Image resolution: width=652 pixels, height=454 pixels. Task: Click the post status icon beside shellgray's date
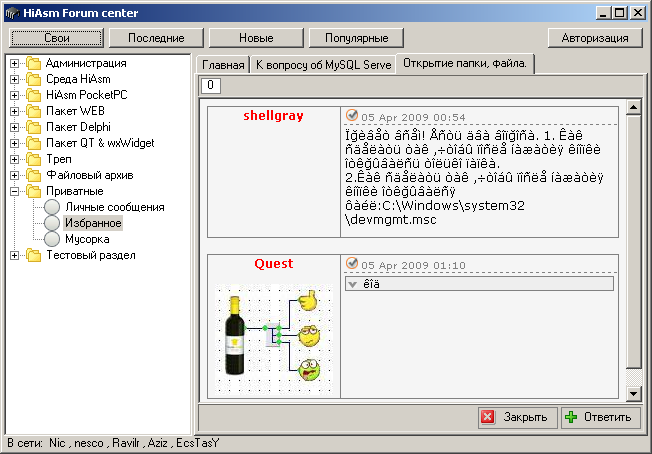point(351,116)
